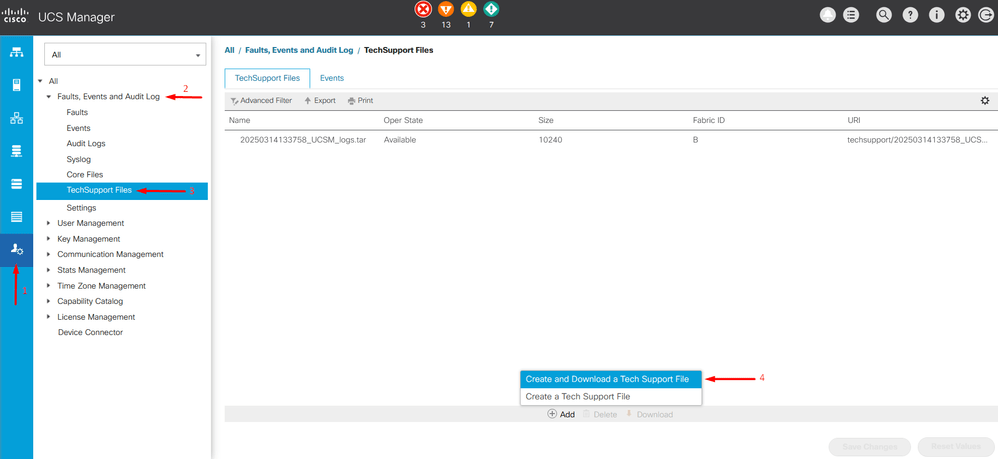Open the All filter dropdown

[125, 55]
